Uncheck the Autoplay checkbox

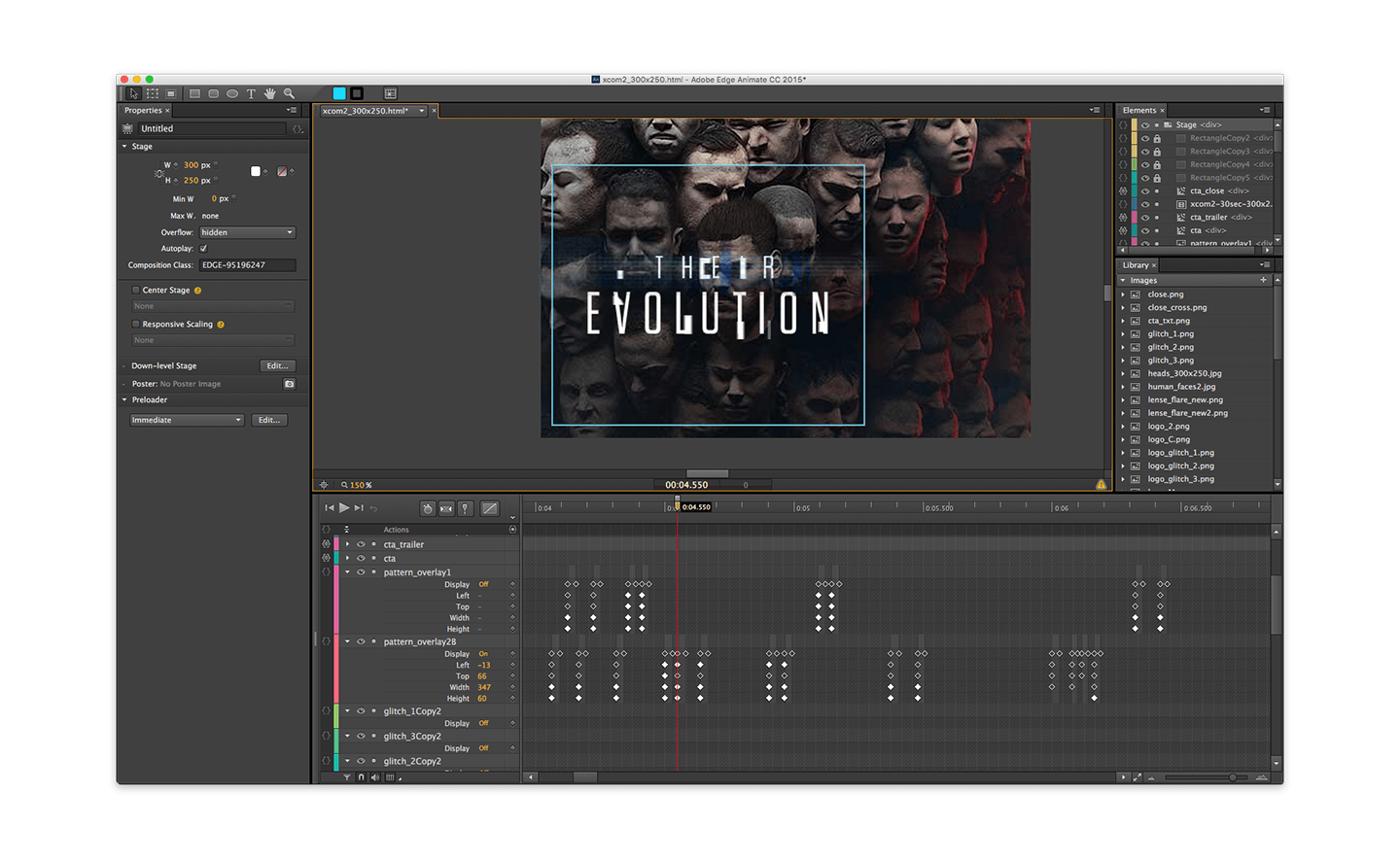(x=203, y=249)
